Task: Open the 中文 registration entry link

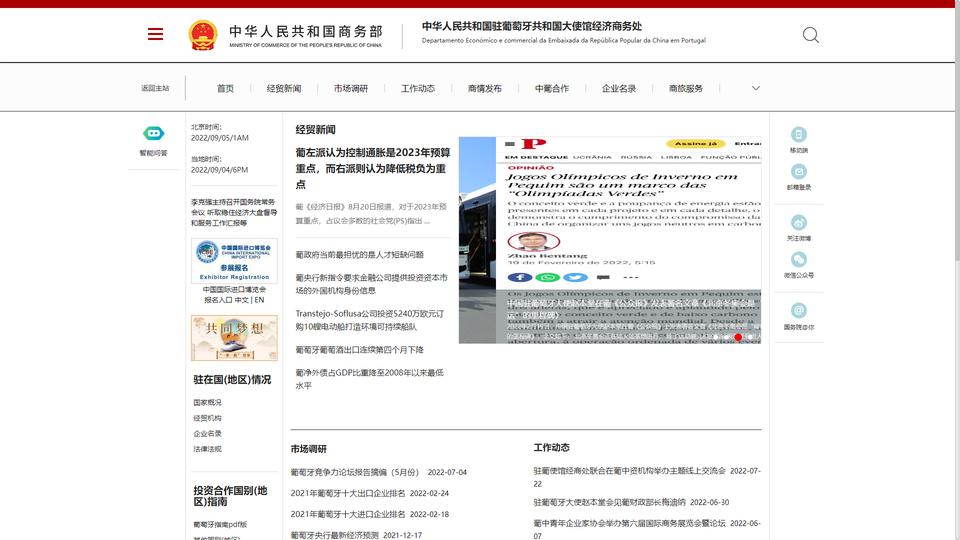Action: [242, 300]
